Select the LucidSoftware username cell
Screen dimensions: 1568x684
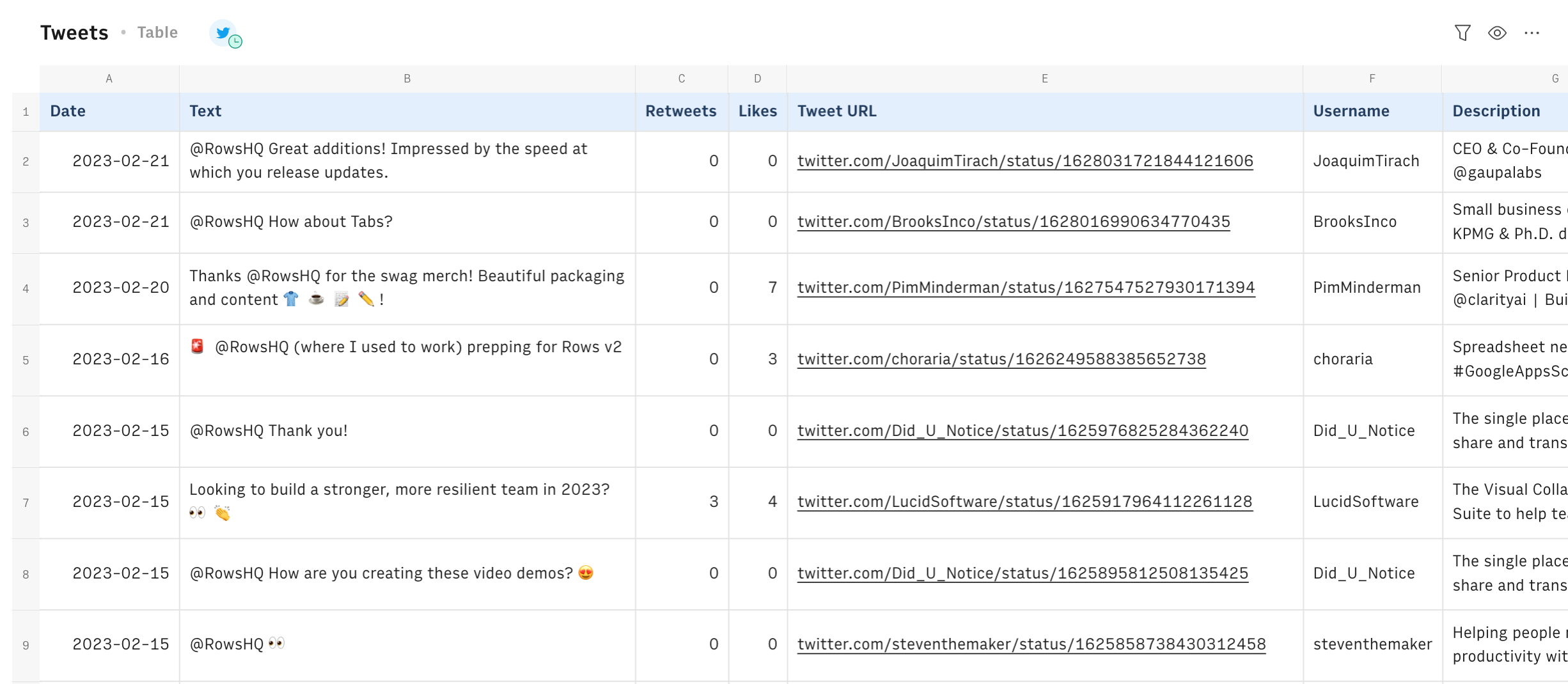(x=1372, y=503)
